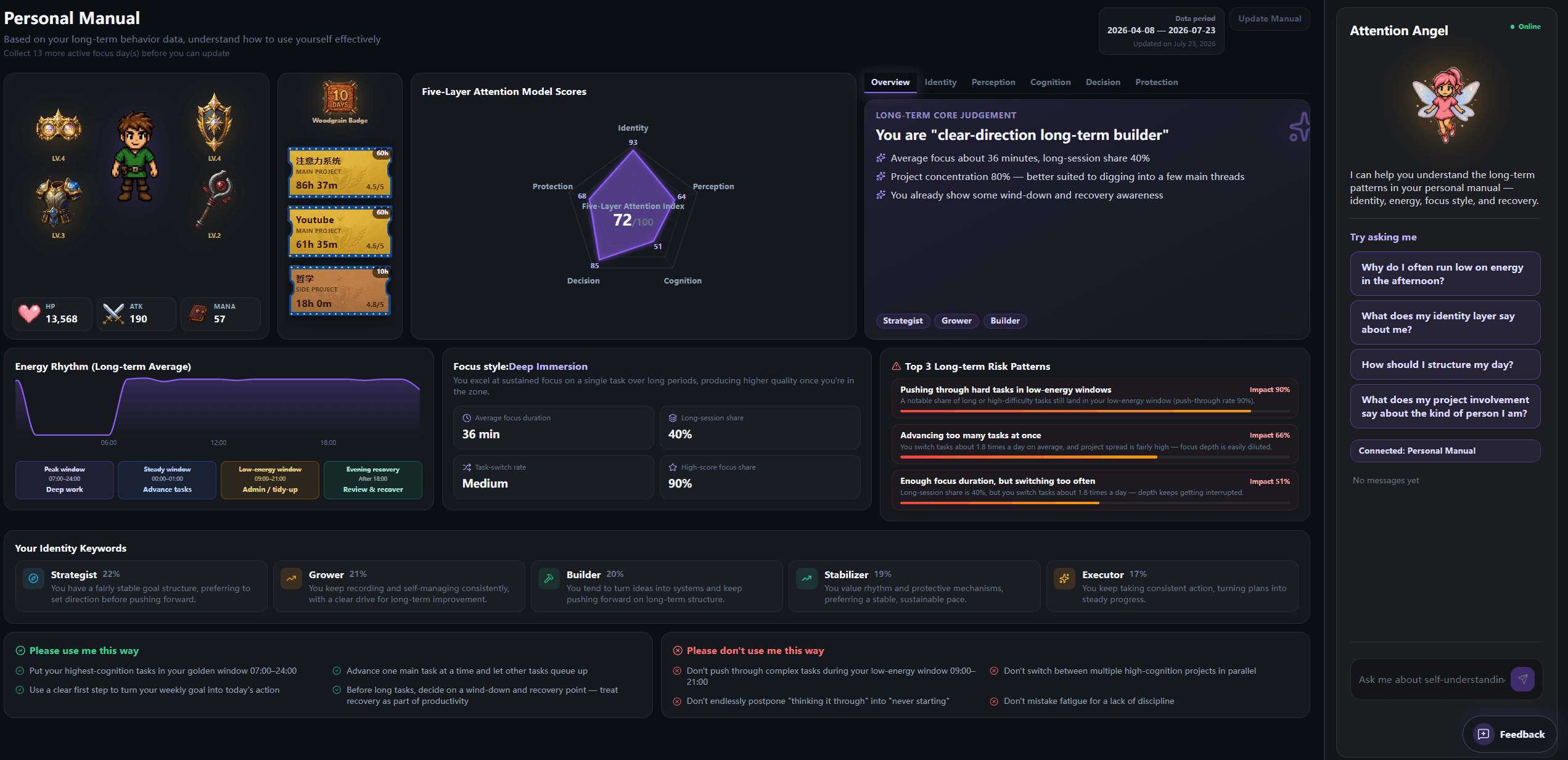Image resolution: width=1568 pixels, height=760 pixels.
Task: Click the Identity 93 radar score label
Action: (x=633, y=142)
